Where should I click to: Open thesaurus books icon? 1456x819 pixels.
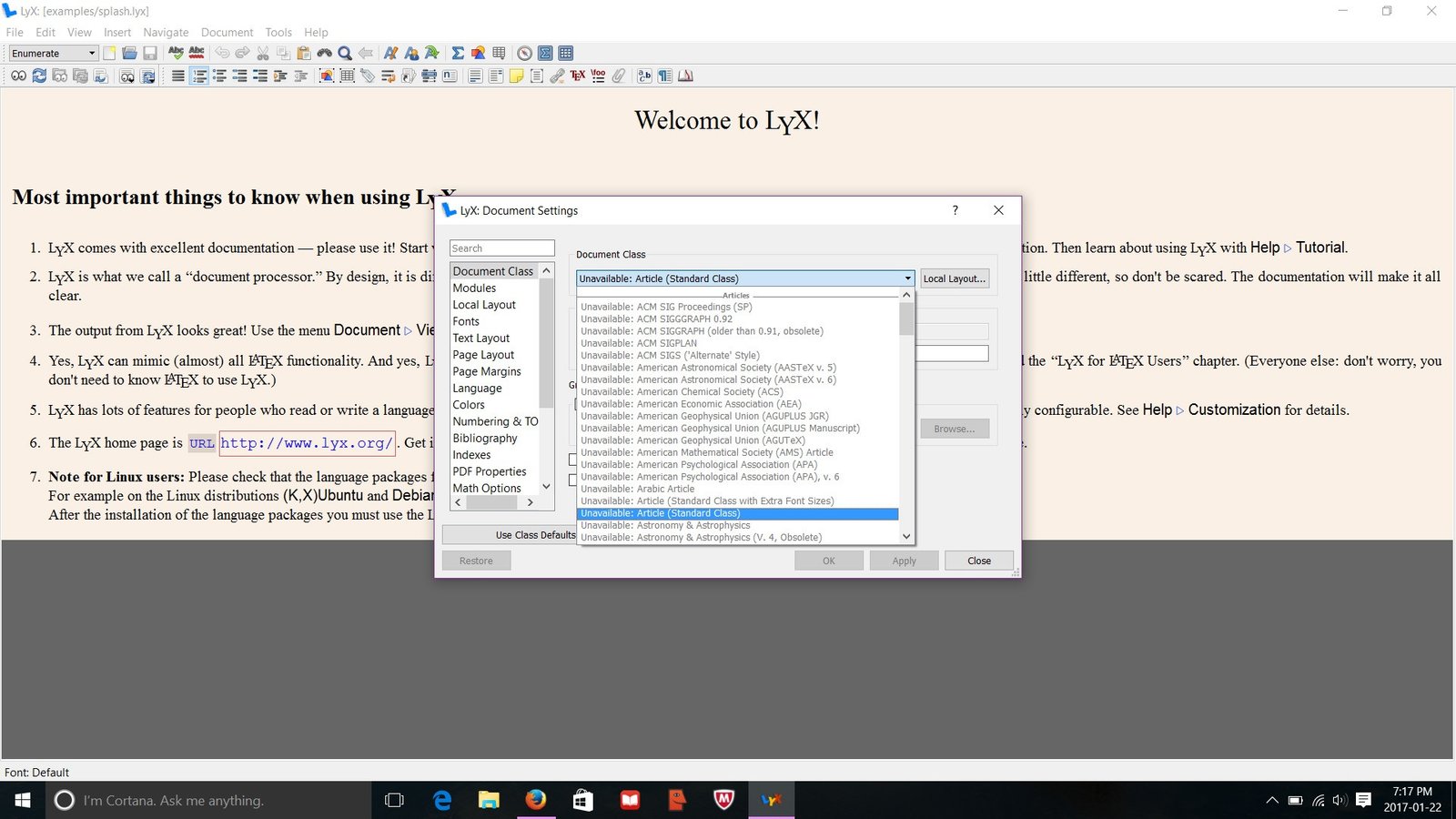click(685, 76)
